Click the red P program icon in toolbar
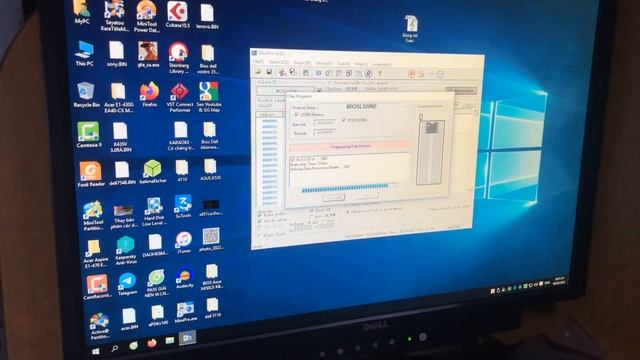640x360 pixels. 411,74
